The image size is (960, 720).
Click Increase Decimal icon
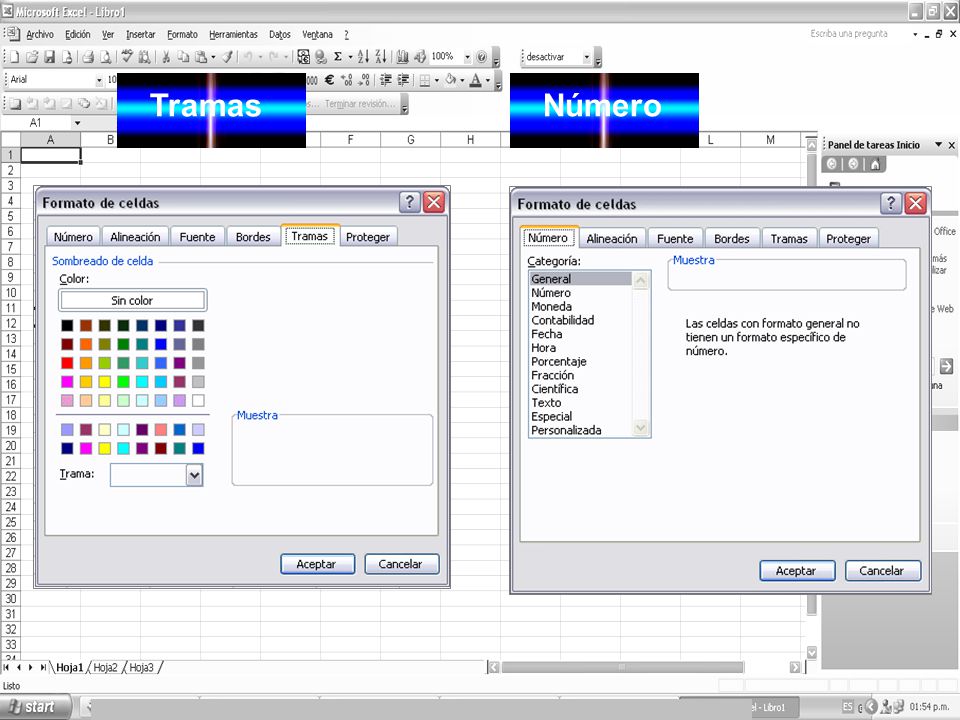click(x=347, y=80)
